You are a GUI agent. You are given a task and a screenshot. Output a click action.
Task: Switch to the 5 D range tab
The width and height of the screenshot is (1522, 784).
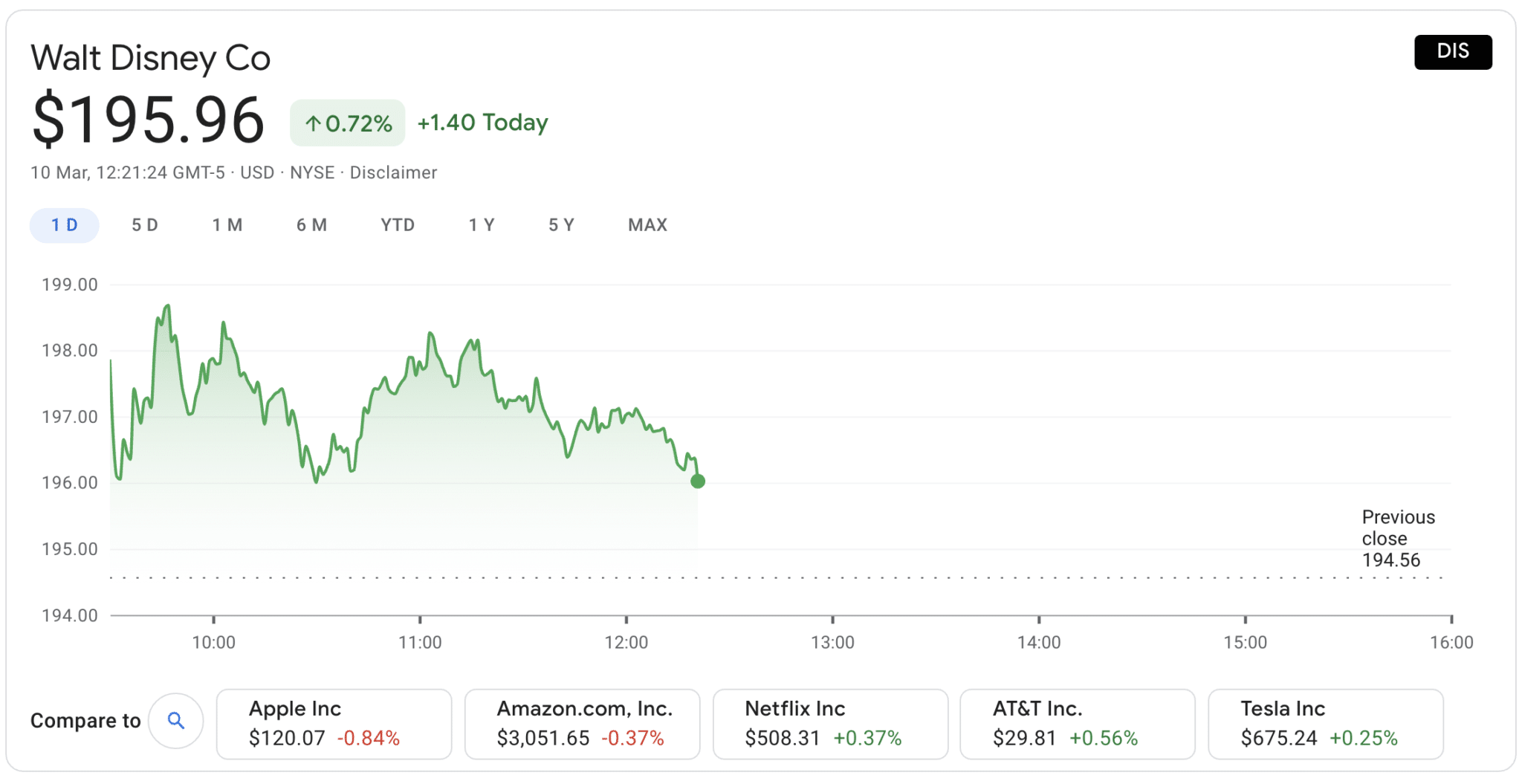pos(145,225)
